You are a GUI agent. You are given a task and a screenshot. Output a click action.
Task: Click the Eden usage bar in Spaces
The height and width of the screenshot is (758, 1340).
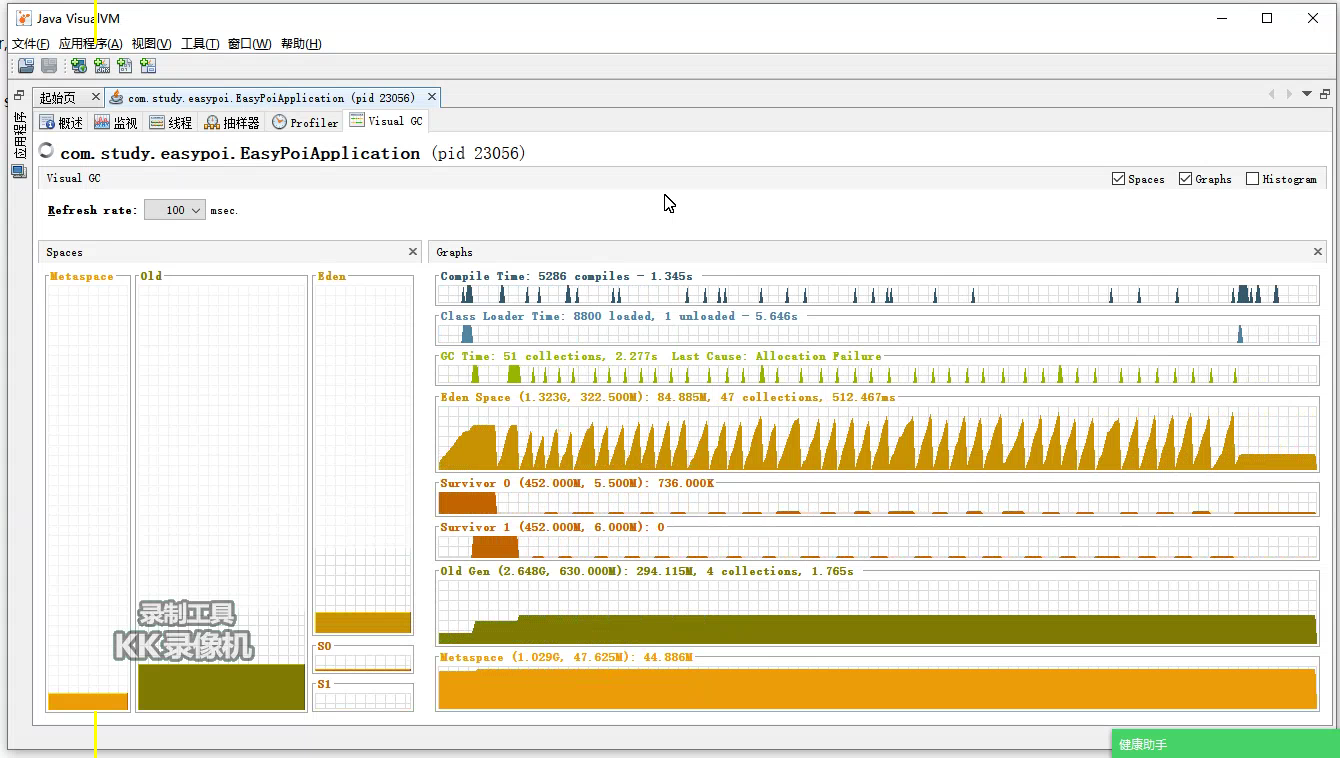tap(363, 622)
